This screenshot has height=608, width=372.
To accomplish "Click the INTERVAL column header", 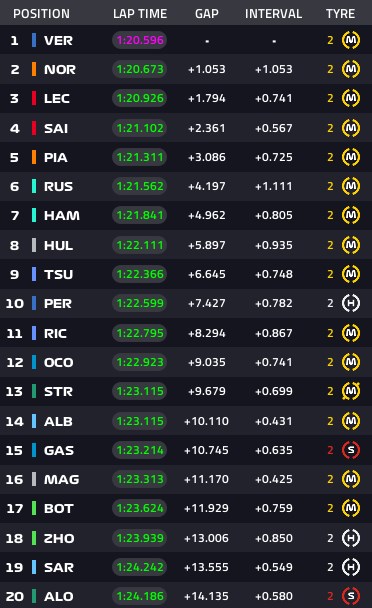I will pyautogui.click(x=273, y=14).
